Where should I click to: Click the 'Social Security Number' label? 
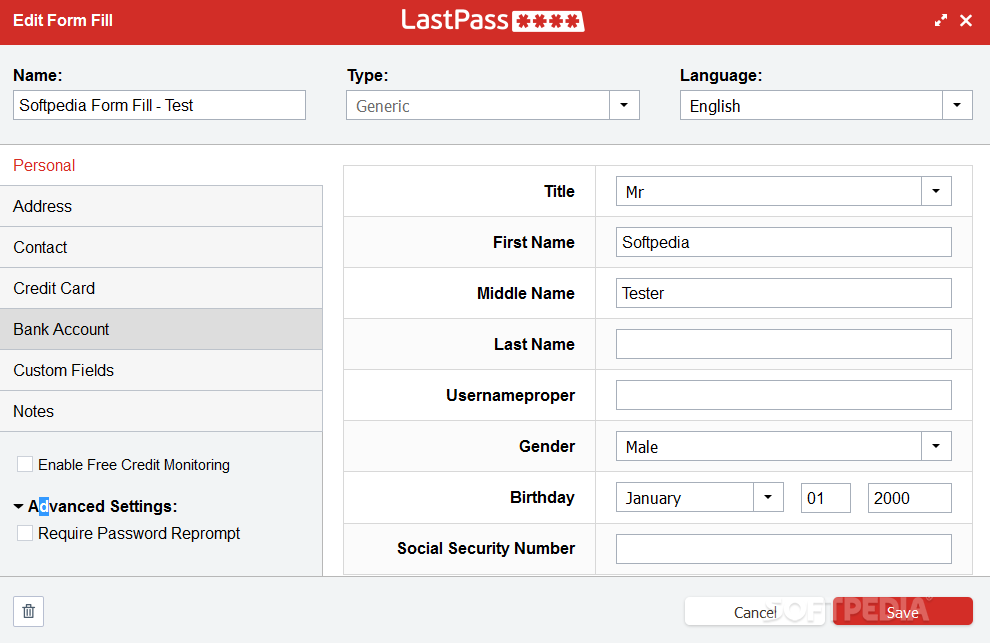pos(486,548)
